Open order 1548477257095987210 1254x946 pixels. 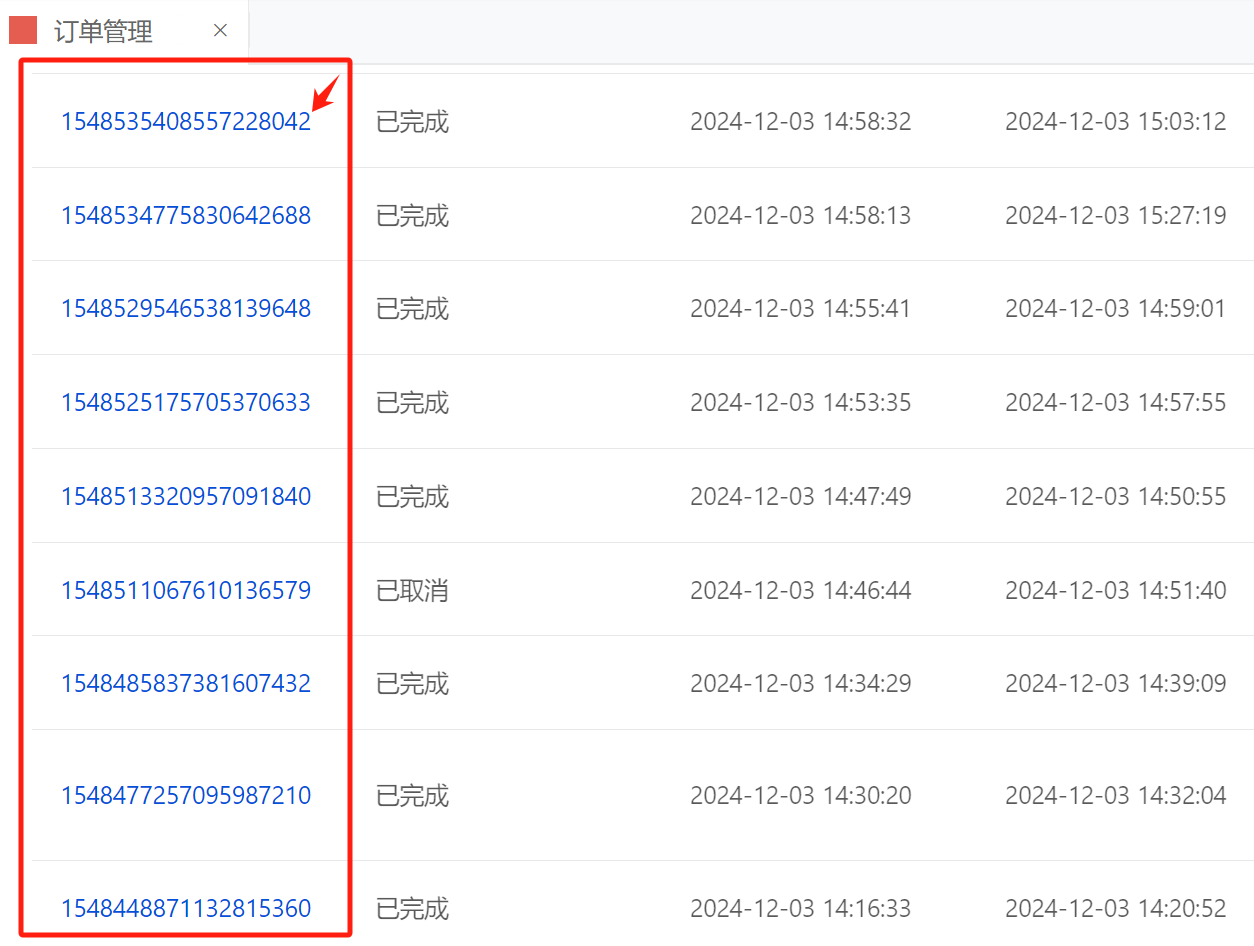[186, 796]
